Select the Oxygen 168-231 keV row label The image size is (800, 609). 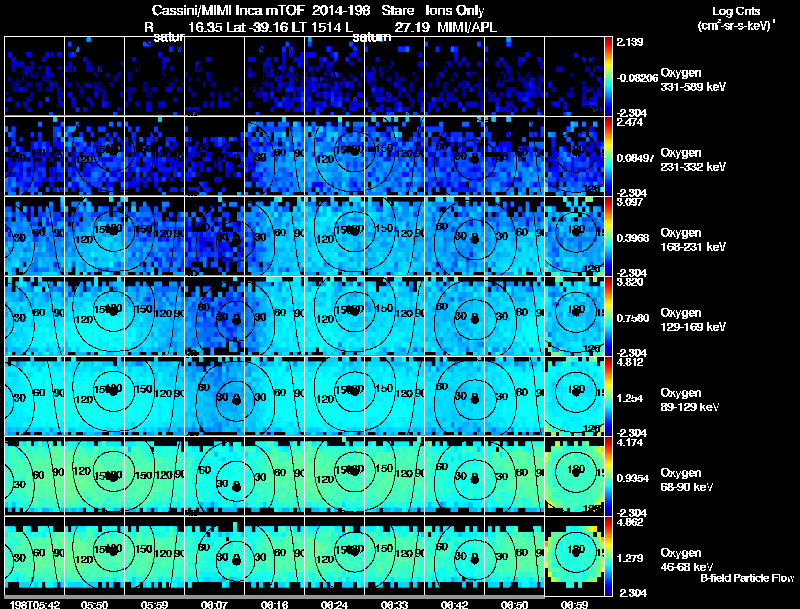[x=693, y=240]
